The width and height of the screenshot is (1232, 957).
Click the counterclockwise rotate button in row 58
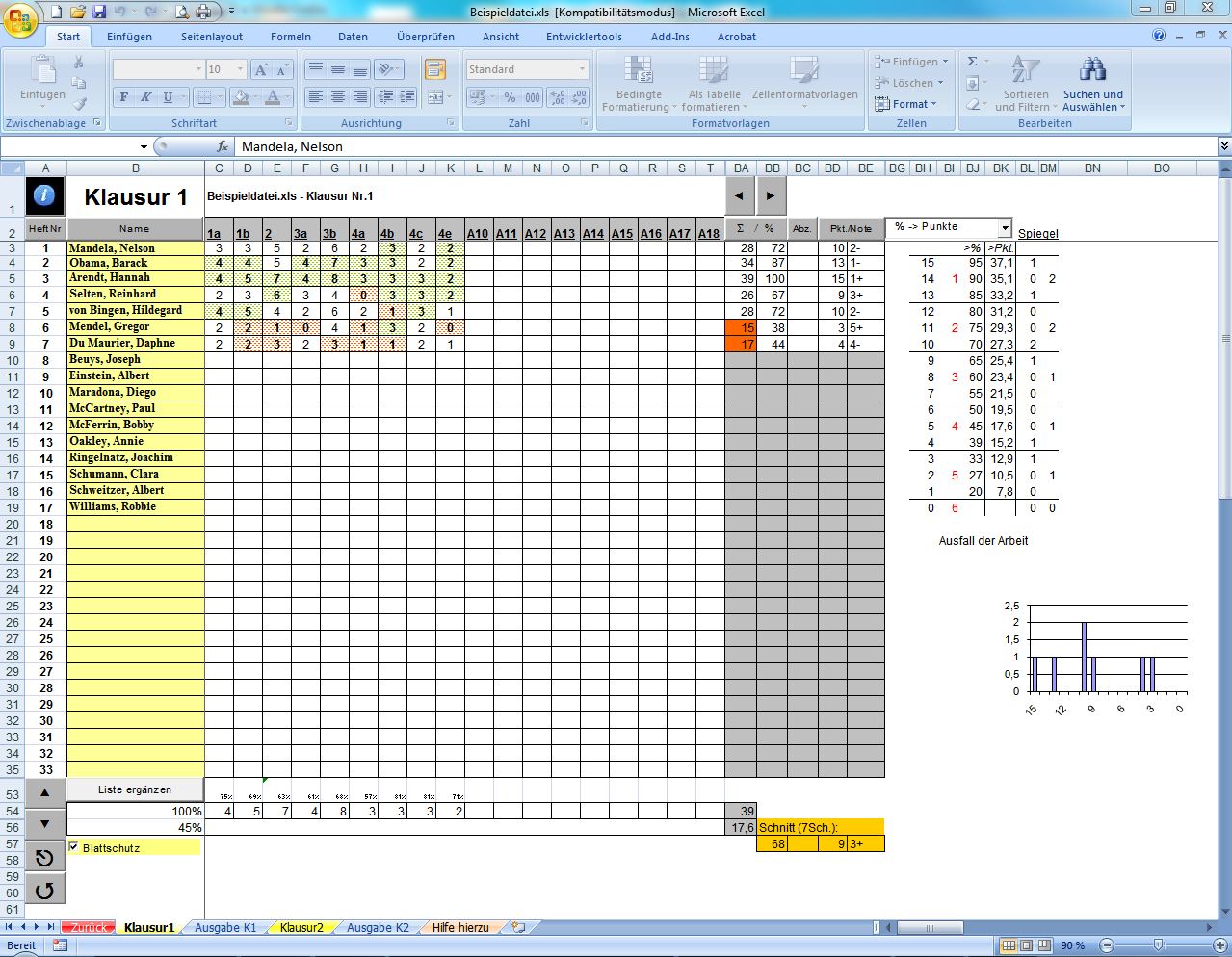44,858
